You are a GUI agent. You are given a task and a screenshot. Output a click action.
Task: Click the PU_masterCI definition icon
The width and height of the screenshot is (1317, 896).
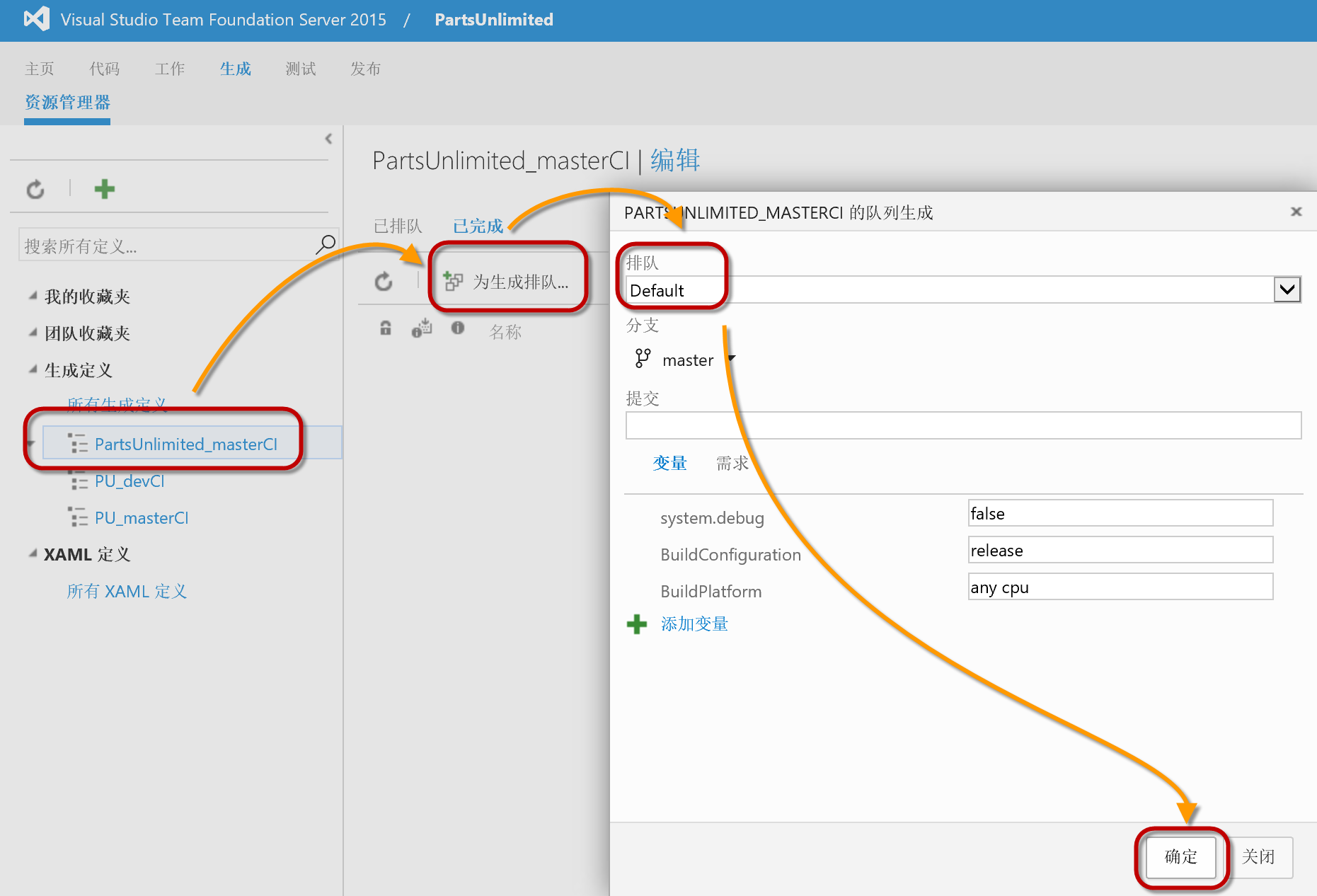[78, 518]
